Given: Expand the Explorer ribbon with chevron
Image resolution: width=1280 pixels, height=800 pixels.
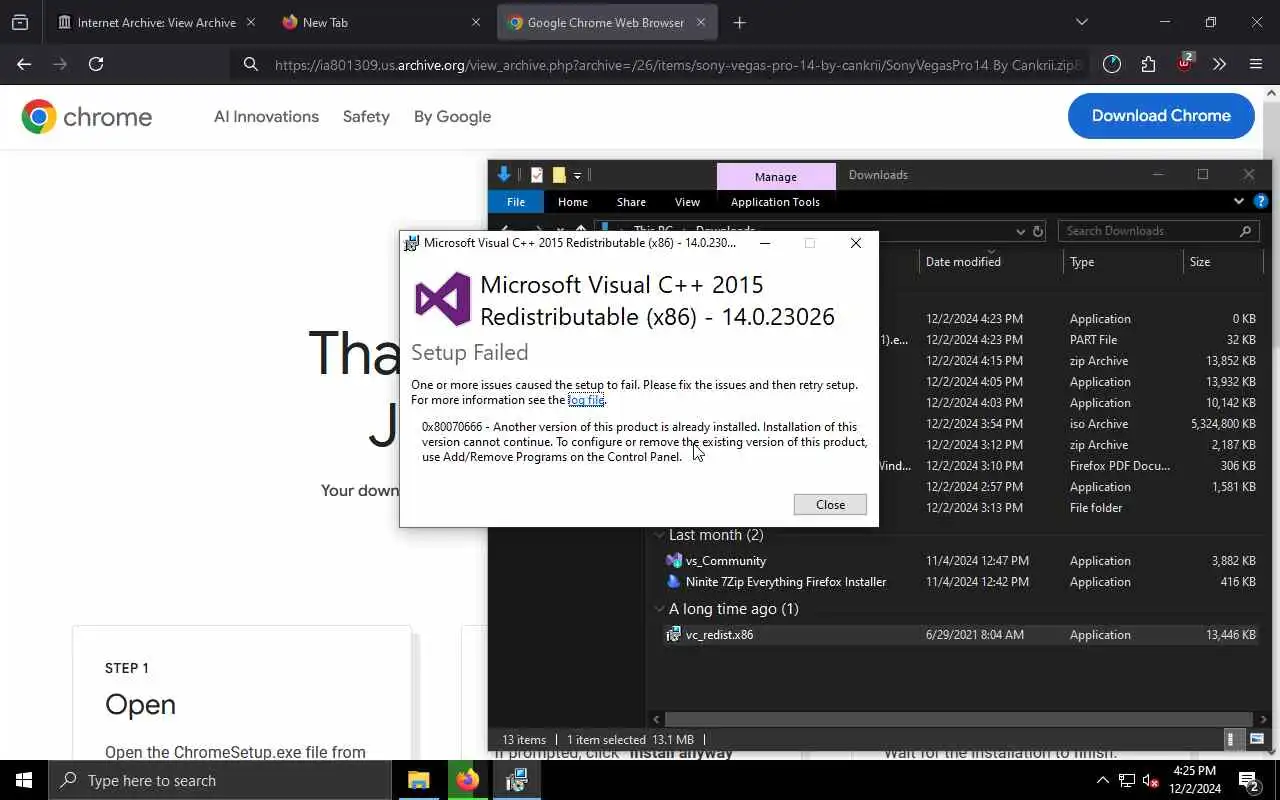Looking at the screenshot, I should click(x=1239, y=202).
